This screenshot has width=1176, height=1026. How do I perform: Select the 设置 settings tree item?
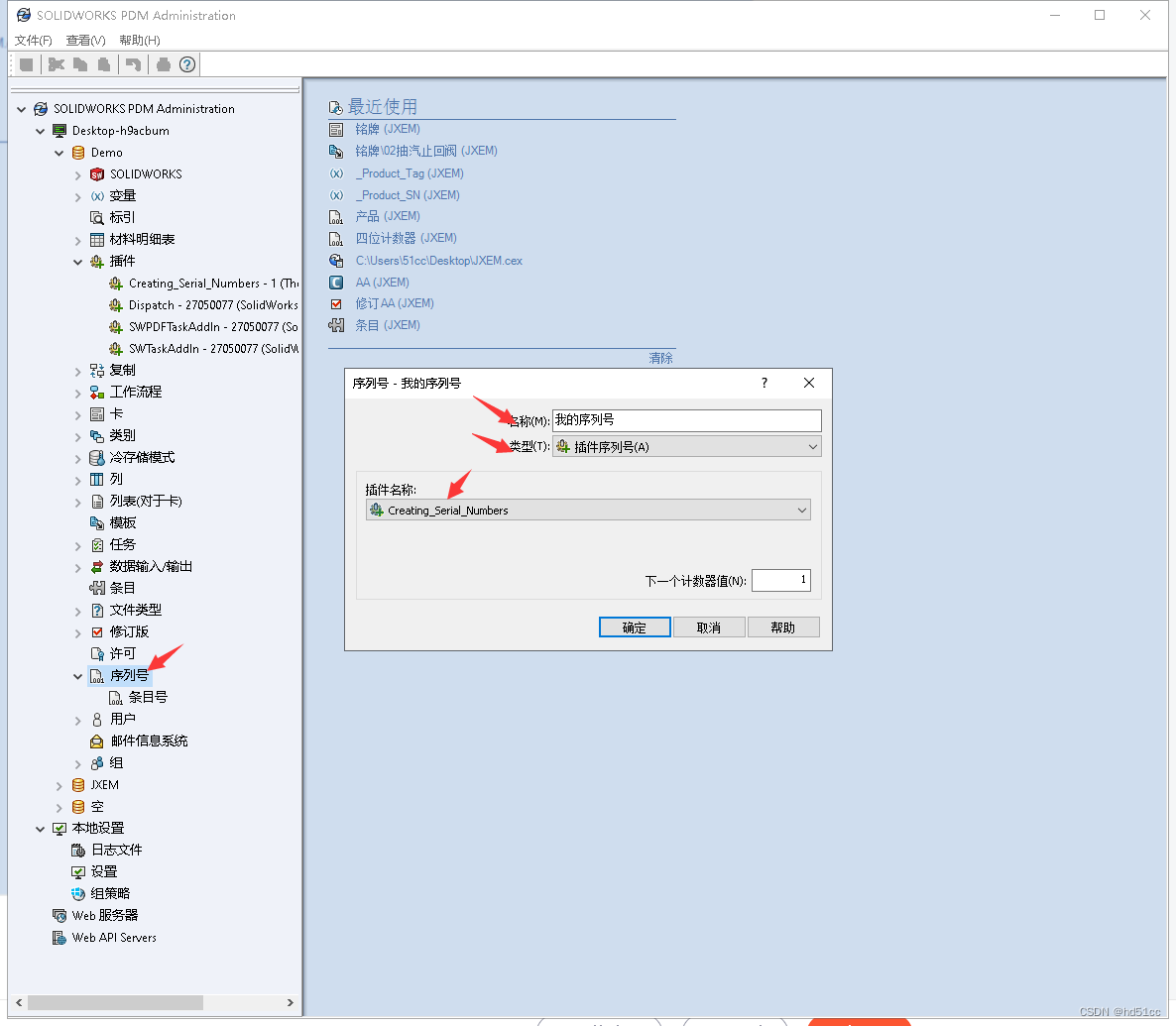pyautogui.click(x=104, y=871)
